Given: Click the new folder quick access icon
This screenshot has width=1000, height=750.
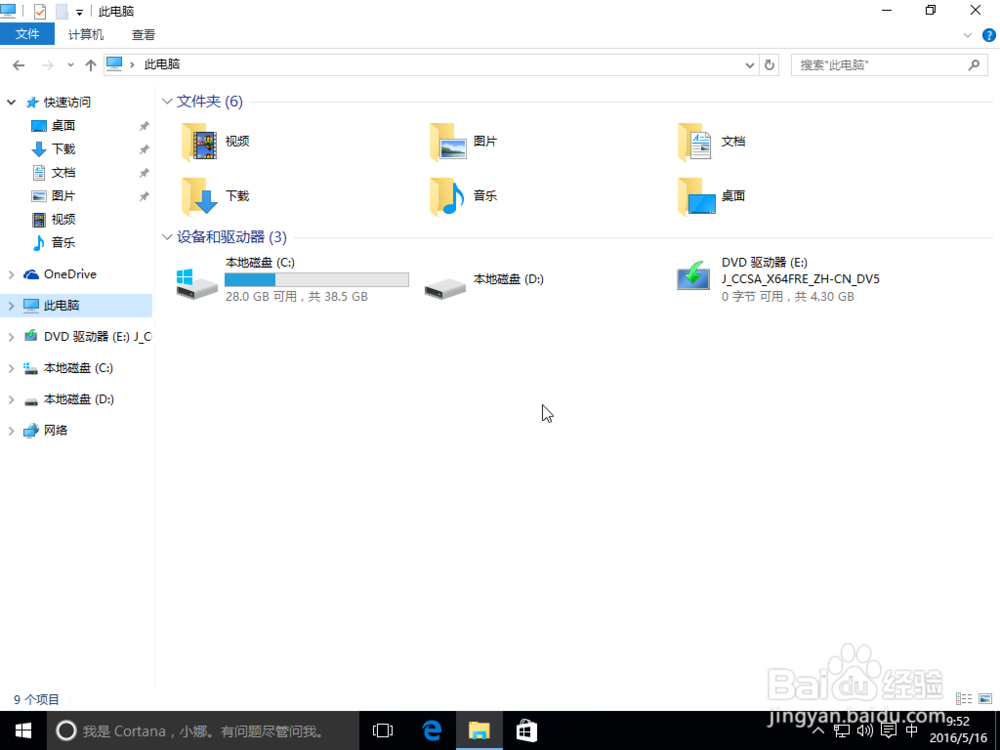Looking at the screenshot, I should coord(61,11).
